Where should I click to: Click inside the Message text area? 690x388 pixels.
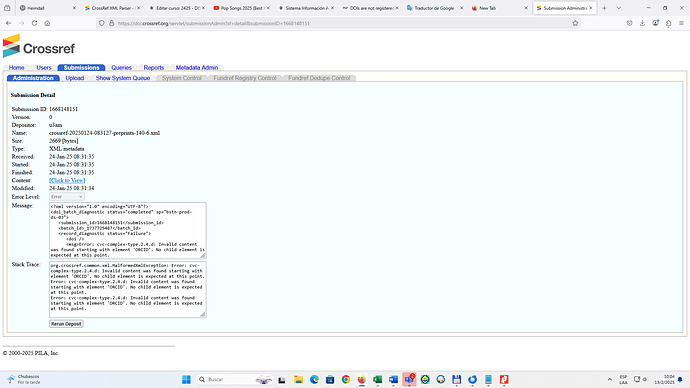(x=128, y=231)
